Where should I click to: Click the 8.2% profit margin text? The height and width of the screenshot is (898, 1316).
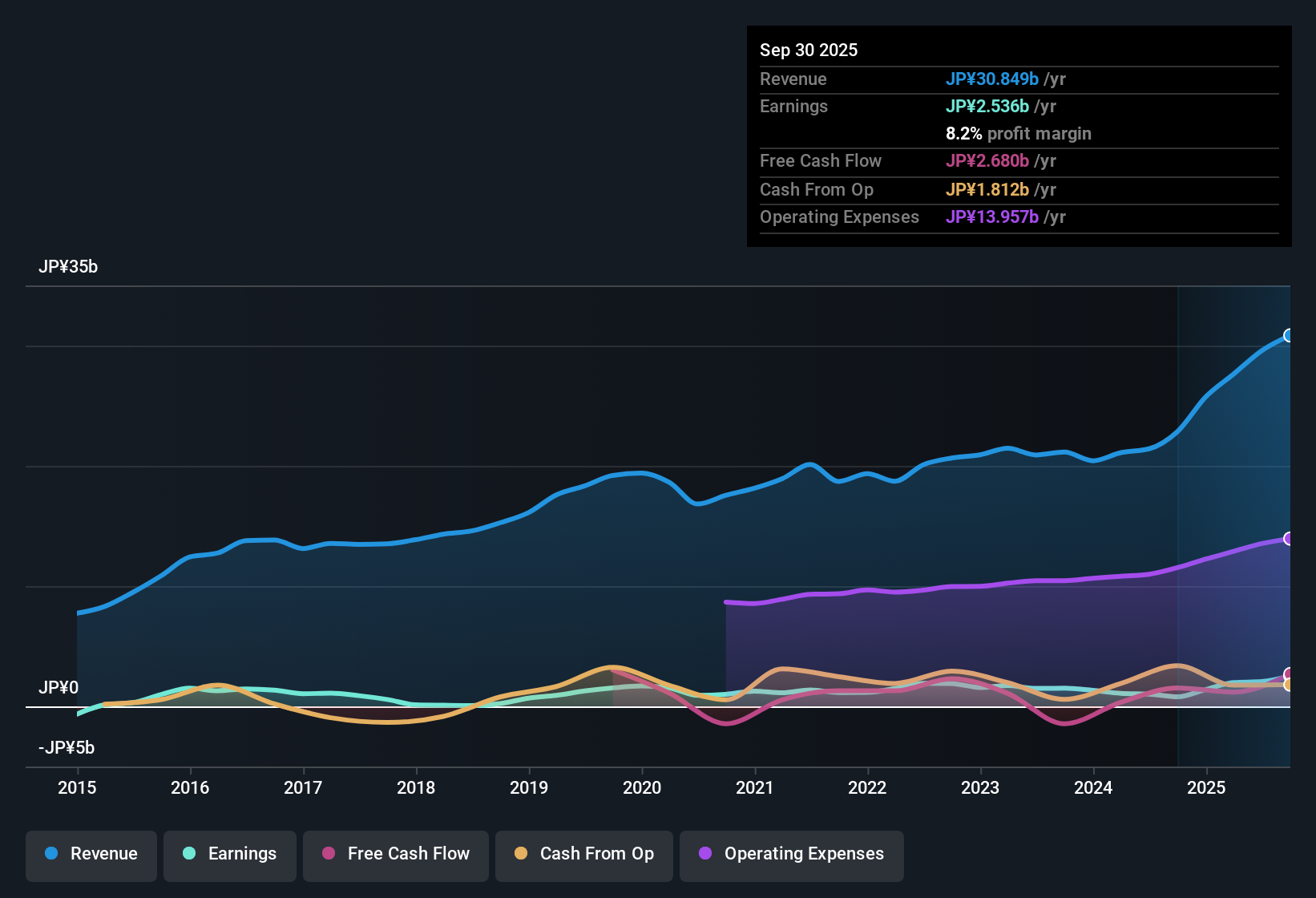coord(1019,133)
